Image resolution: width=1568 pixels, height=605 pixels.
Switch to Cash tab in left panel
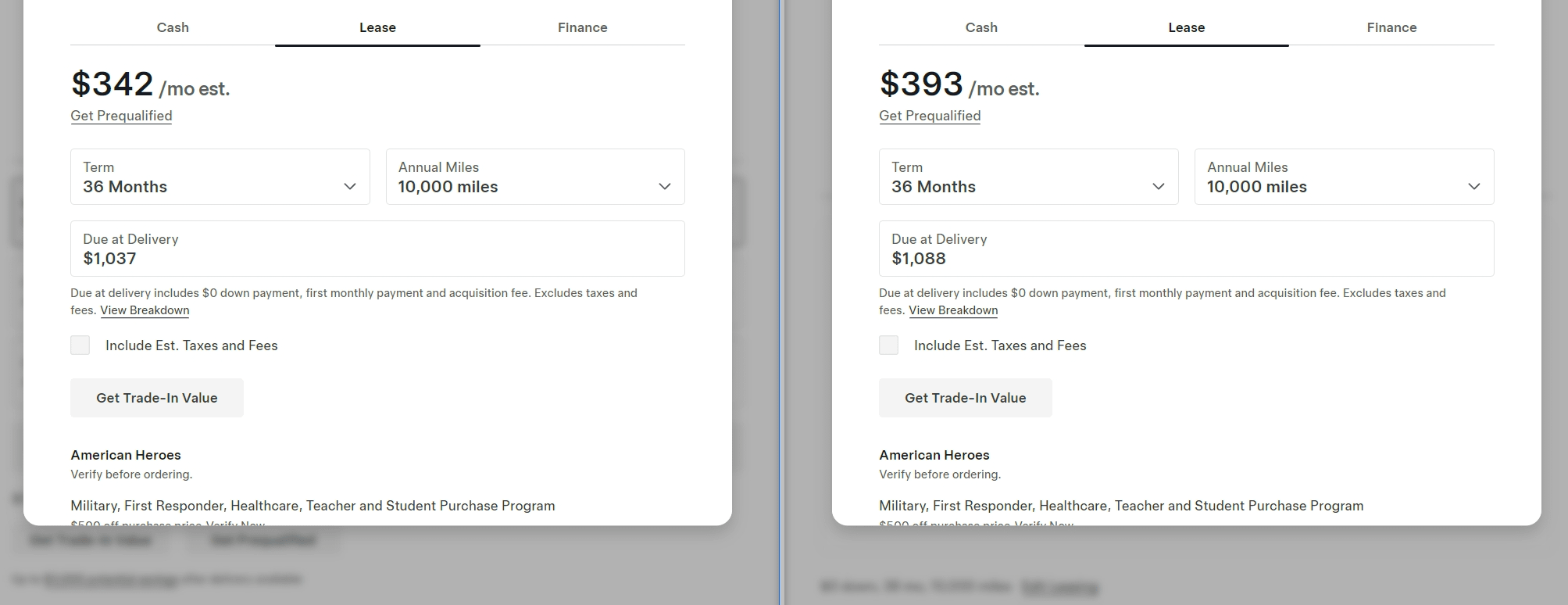click(x=173, y=27)
